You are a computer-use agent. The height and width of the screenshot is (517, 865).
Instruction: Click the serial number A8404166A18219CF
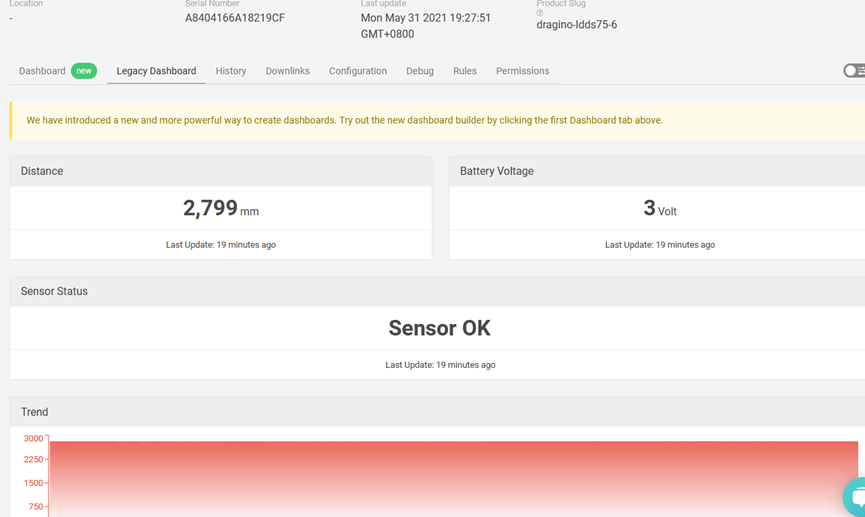(x=235, y=18)
